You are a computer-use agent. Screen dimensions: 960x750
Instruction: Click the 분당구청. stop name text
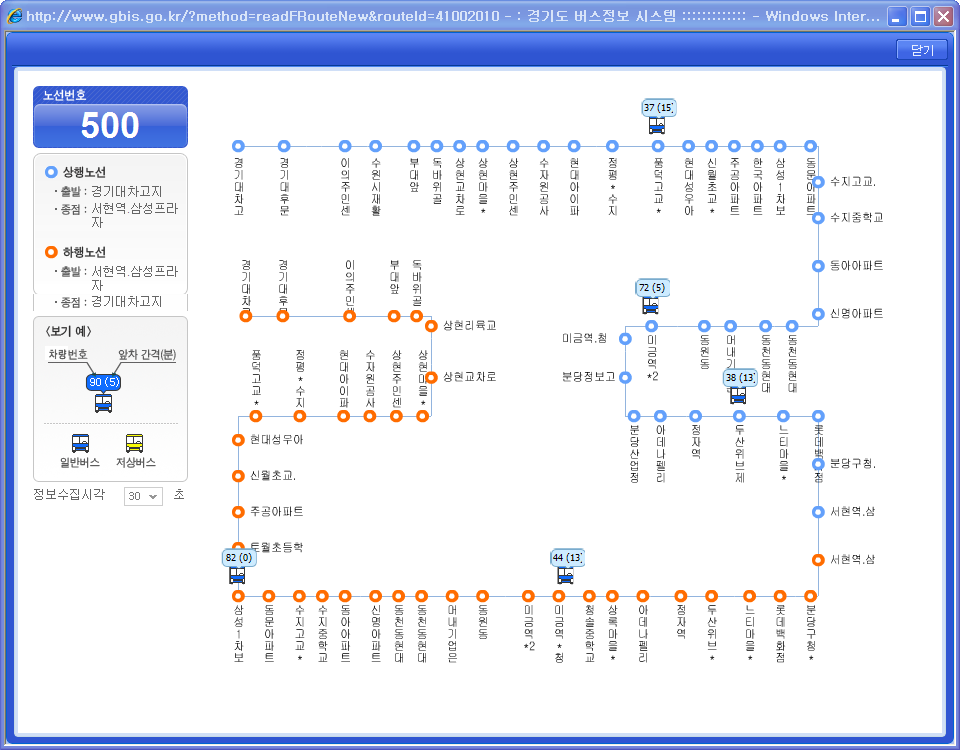[x=853, y=463]
